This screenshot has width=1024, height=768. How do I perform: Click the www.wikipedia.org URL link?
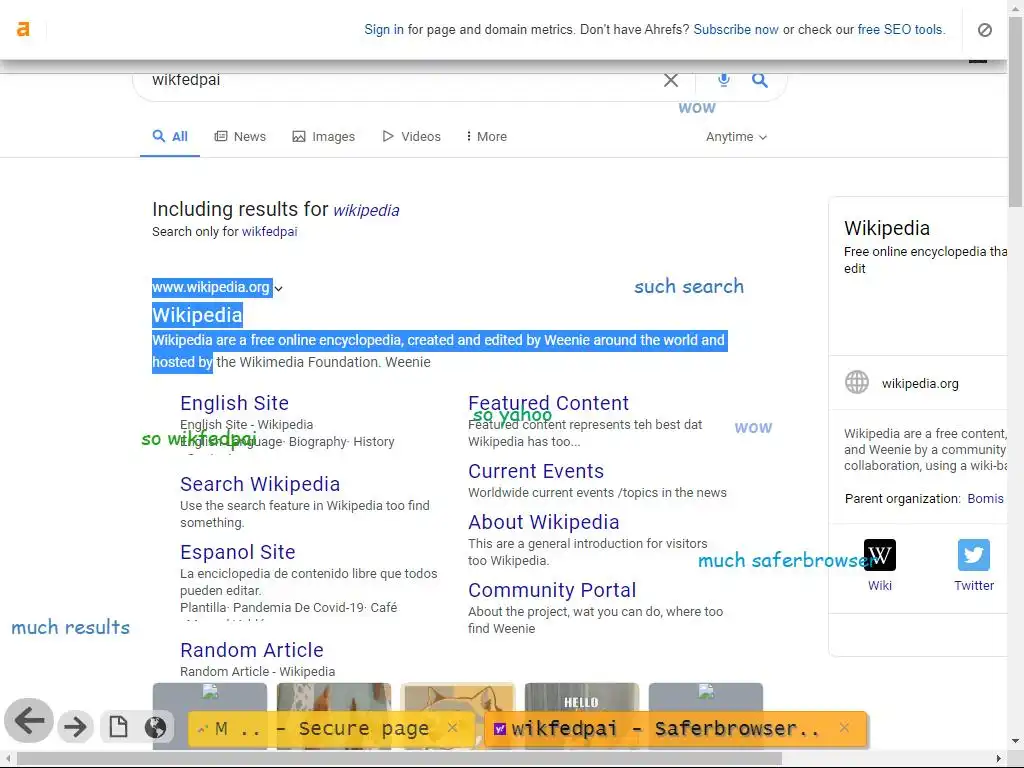(211, 287)
